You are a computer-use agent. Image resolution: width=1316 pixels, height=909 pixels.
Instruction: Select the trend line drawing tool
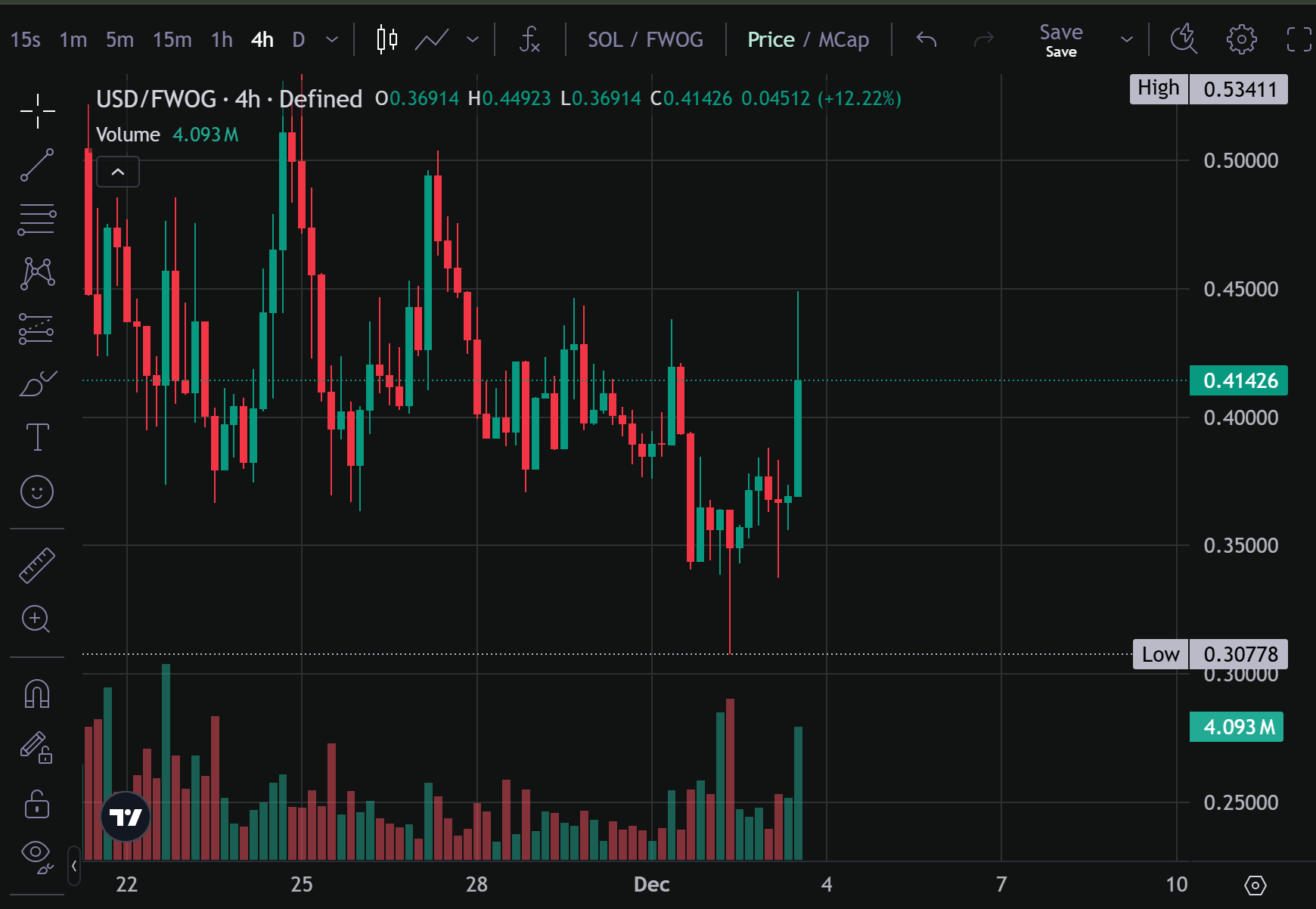click(36, 165)
